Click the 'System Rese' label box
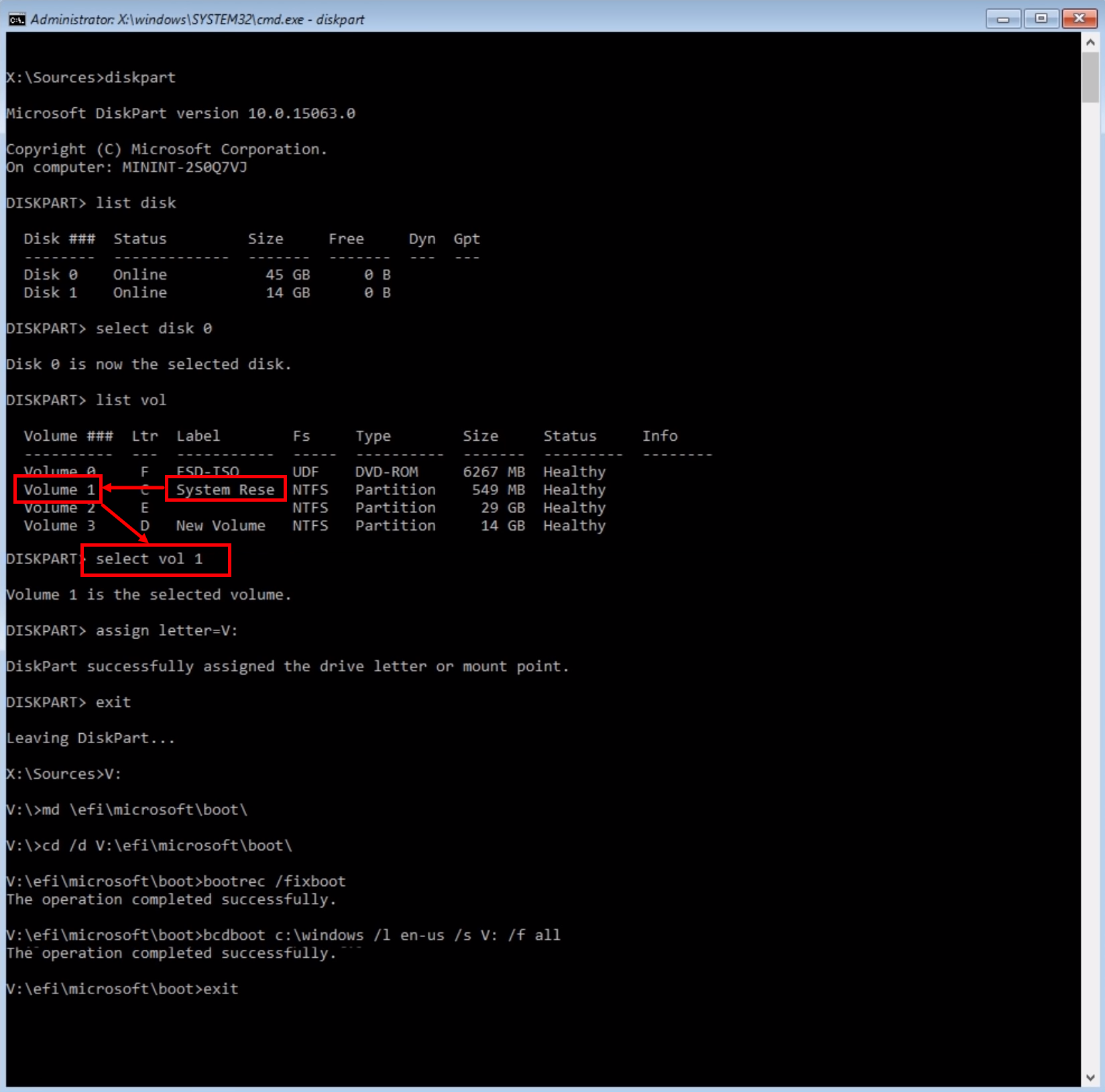 point(226,490)
